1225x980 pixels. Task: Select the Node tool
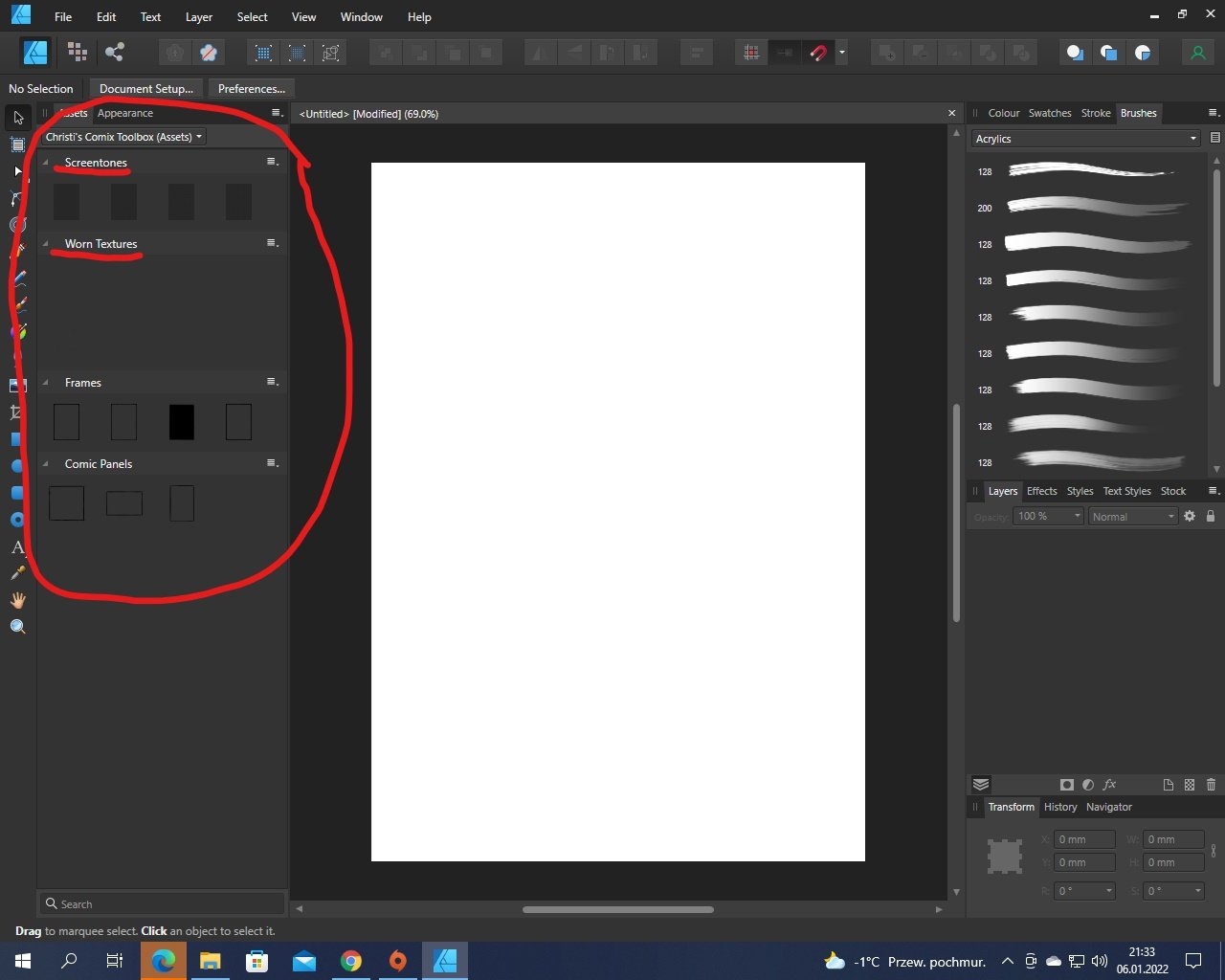click(x=17, y=171)
